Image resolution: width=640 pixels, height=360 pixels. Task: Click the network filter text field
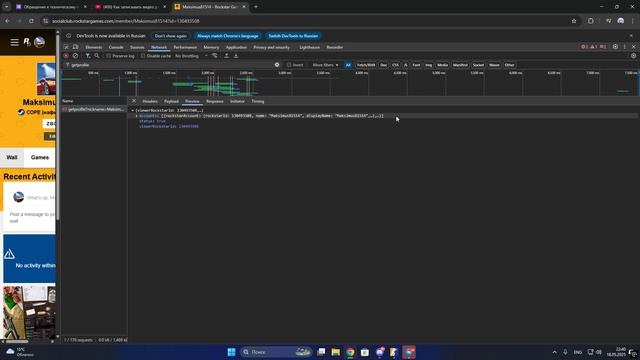click(171, 65)
